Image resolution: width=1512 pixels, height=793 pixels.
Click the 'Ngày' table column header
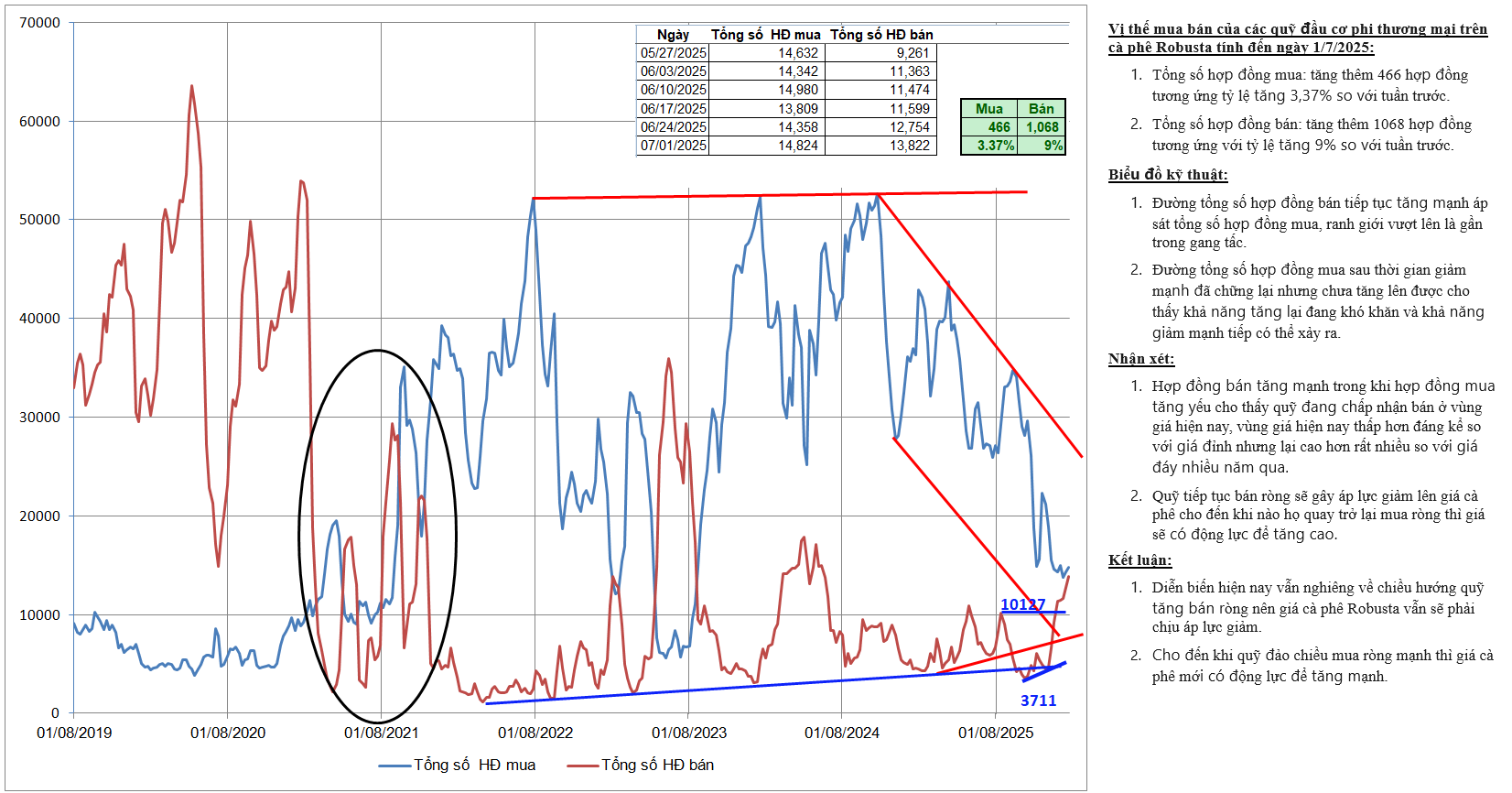(673, 35)
